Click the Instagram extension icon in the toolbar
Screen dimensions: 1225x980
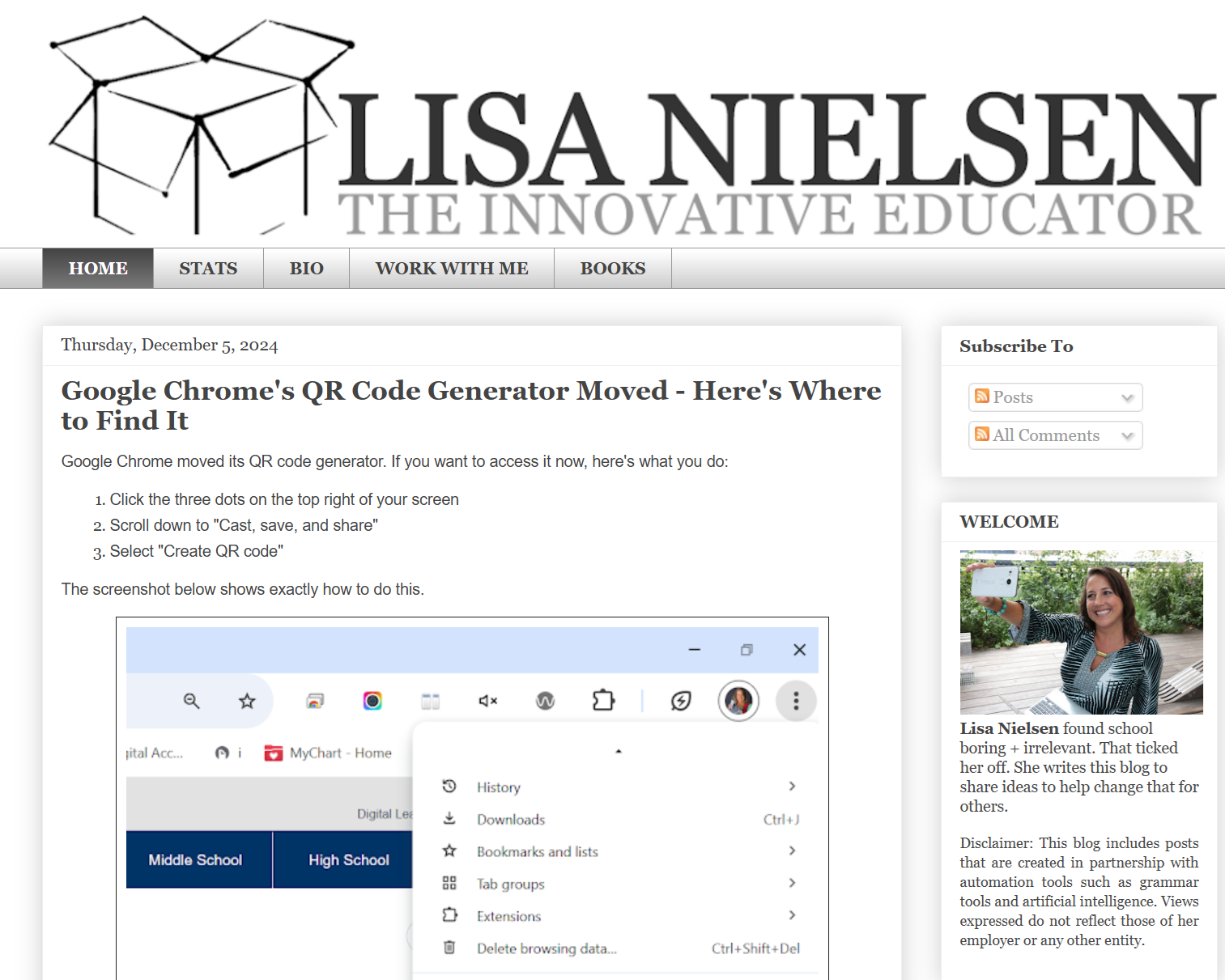[x=372, y=701]
